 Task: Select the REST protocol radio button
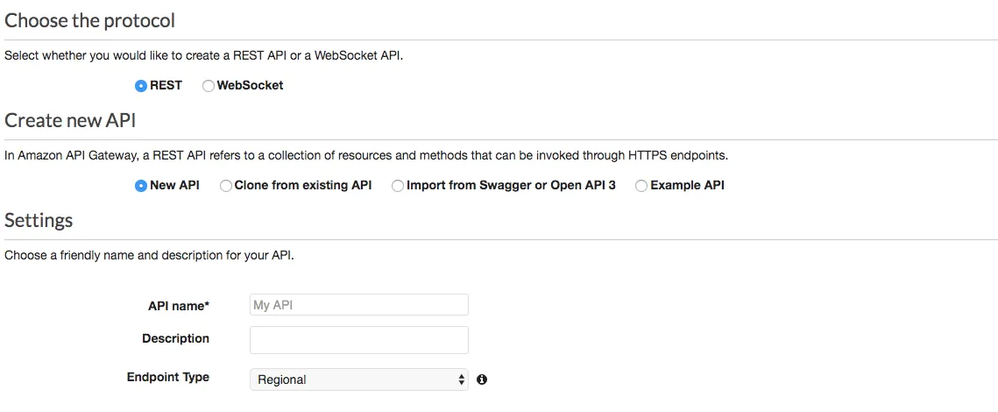point(141,86)
